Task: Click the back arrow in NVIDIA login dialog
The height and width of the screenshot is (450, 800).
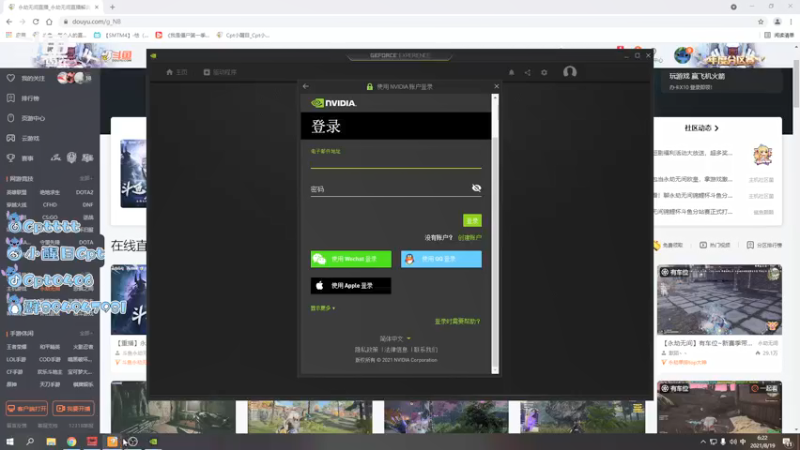Action: 306,86
